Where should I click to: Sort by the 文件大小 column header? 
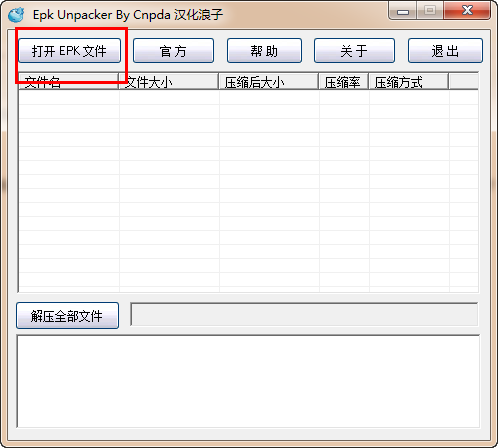(x=169, y=82)
